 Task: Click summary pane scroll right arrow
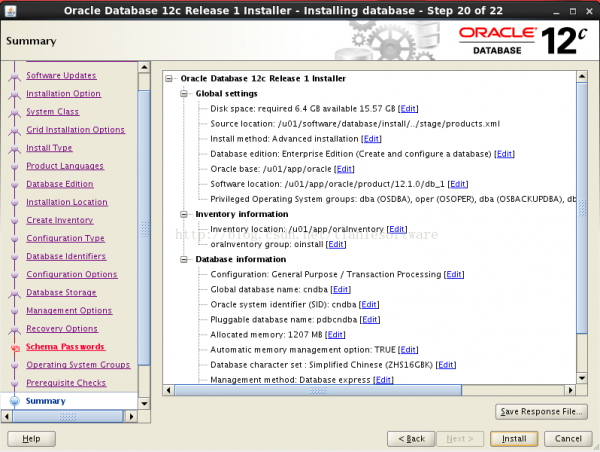pos(571,390)
